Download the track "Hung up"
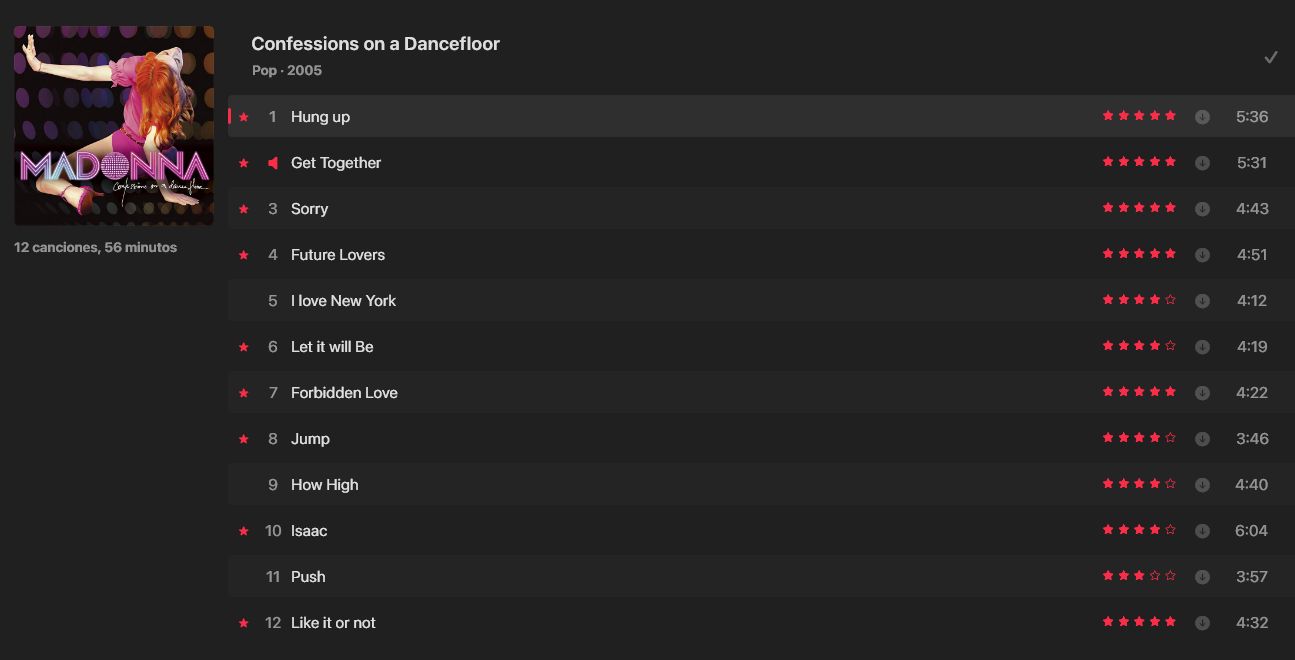Image resolution: width=1295 pixels, height=660 pixels. tap(1202, 117)
